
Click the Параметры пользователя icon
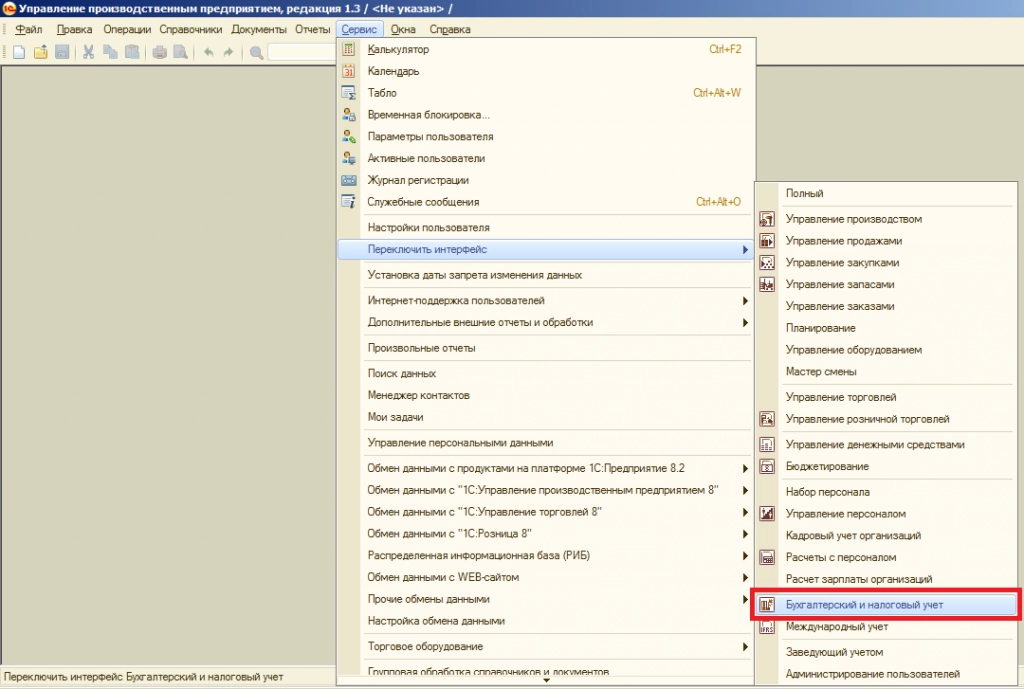(x=349, y=136)
